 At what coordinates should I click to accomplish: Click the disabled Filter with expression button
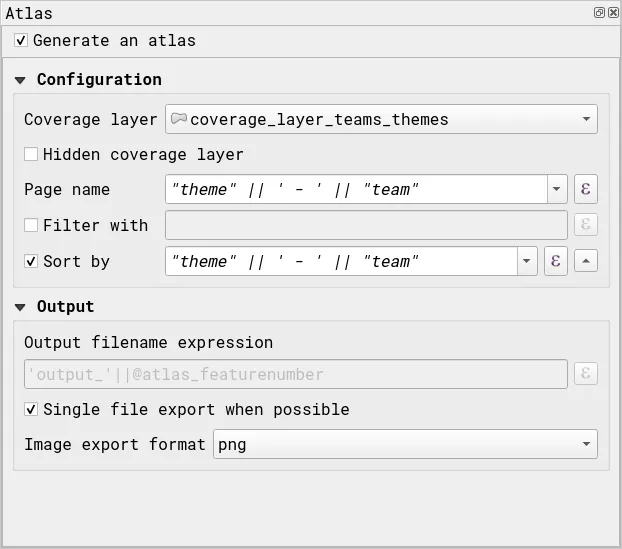click(x=586, y=225)
